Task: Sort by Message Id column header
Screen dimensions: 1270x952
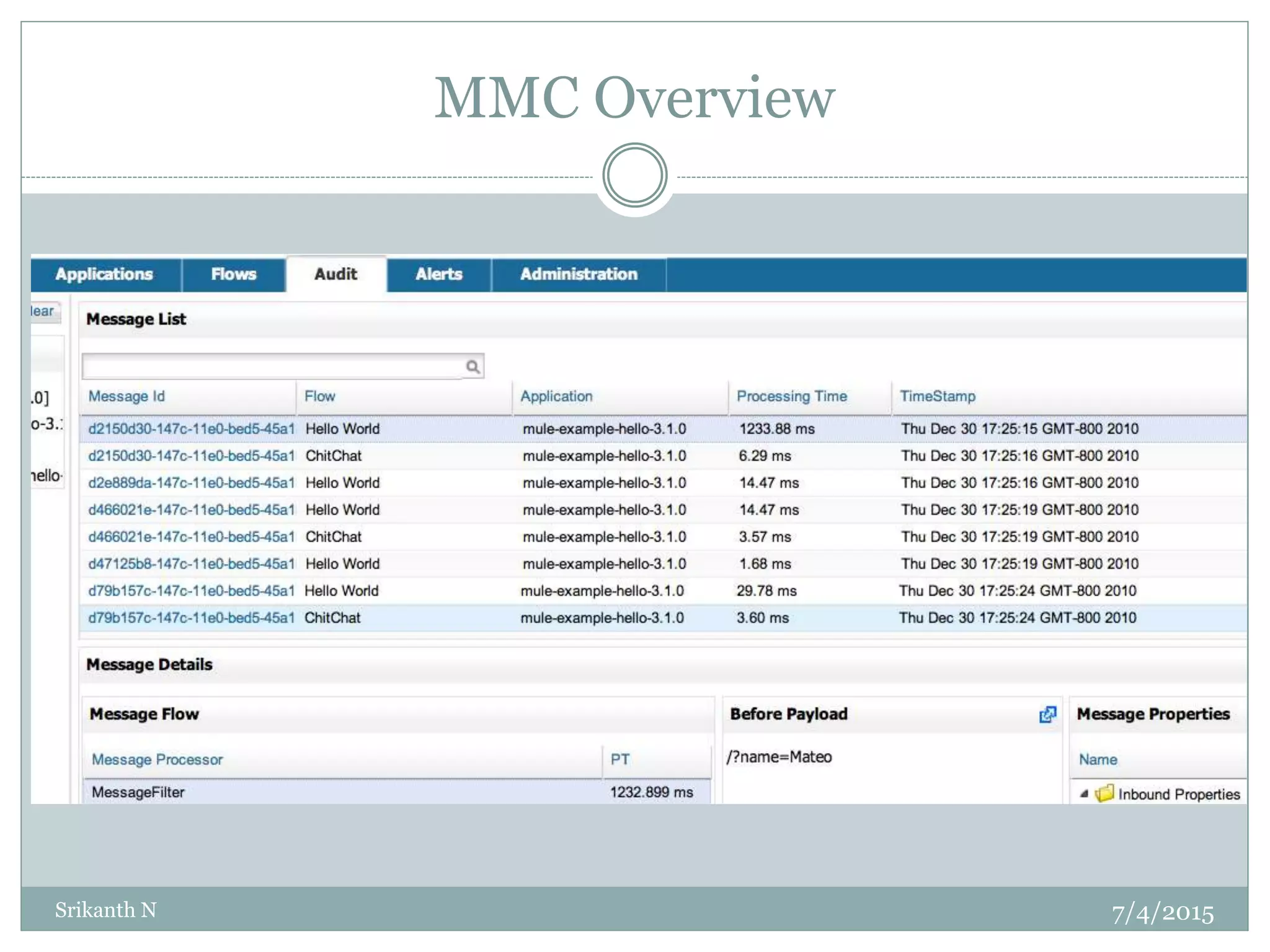Action: pos(127,397)
